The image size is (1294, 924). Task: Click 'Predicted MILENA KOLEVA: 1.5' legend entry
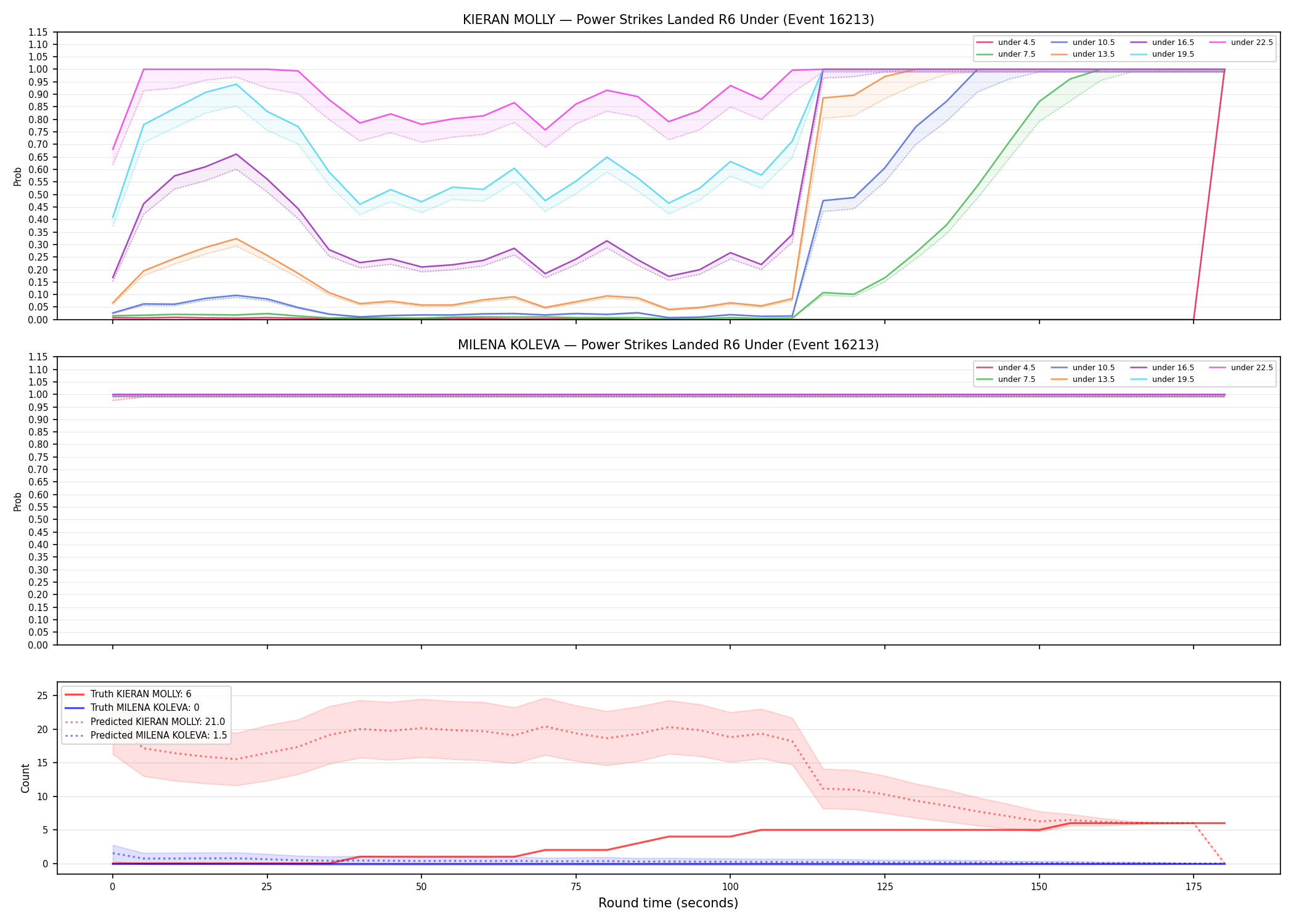146,736
